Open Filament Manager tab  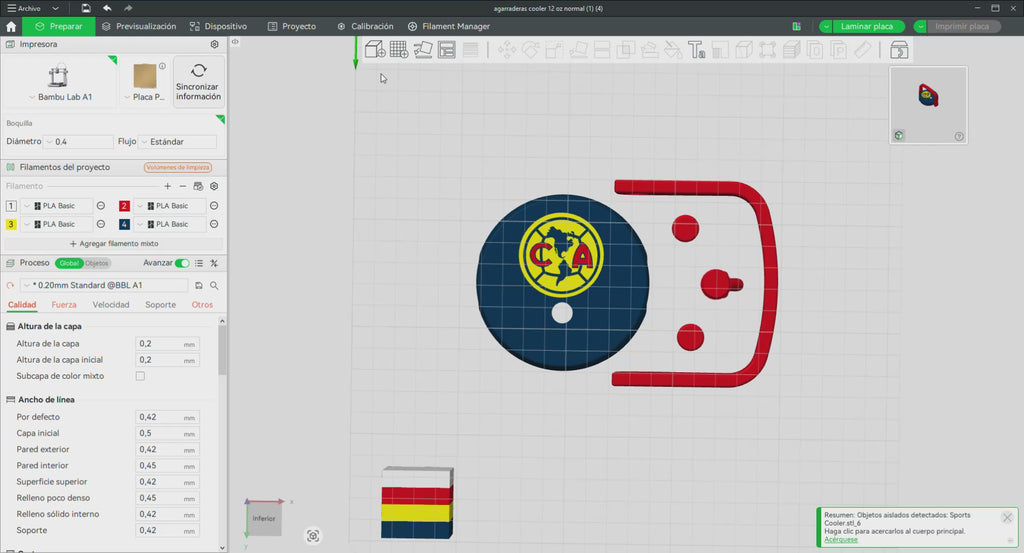[x=449, y=27]
